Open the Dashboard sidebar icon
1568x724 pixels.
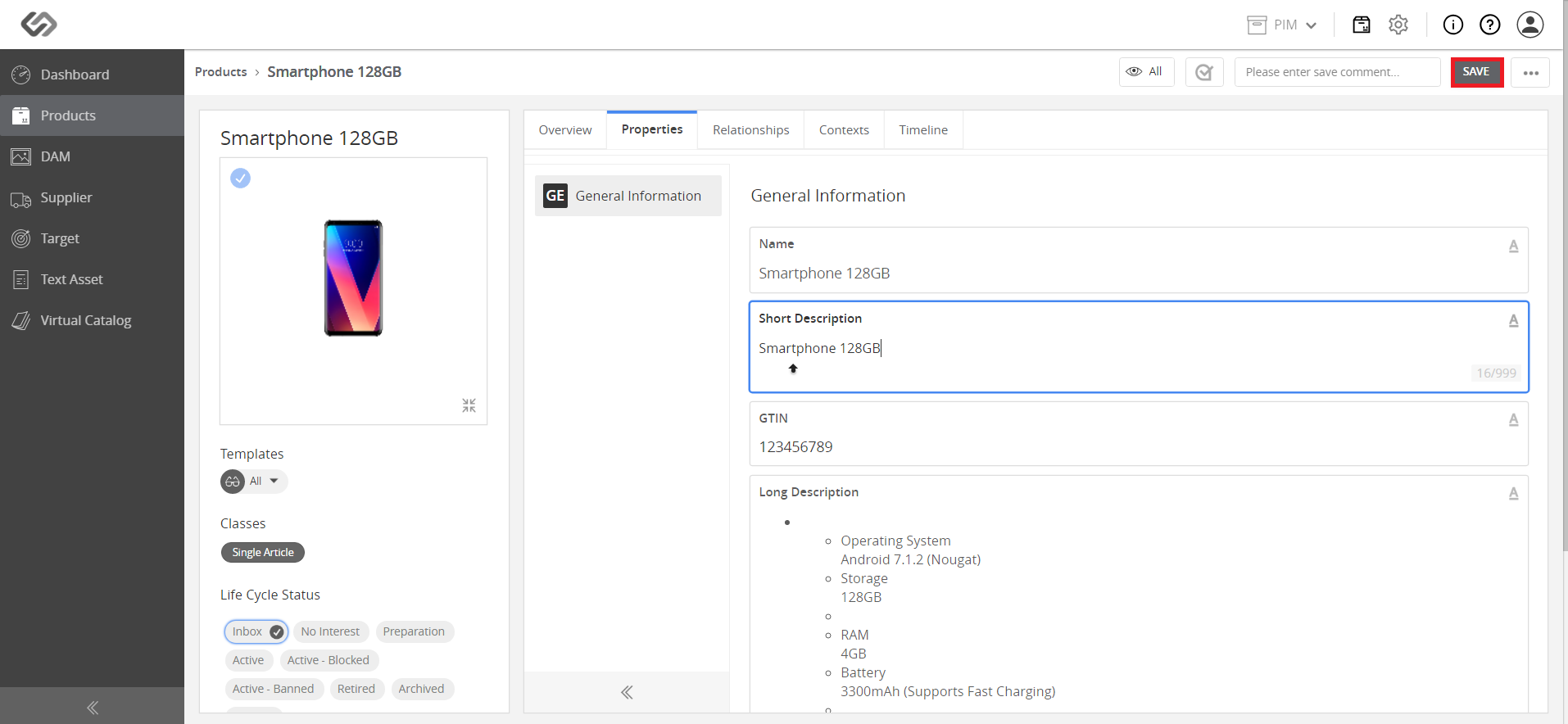20,75
